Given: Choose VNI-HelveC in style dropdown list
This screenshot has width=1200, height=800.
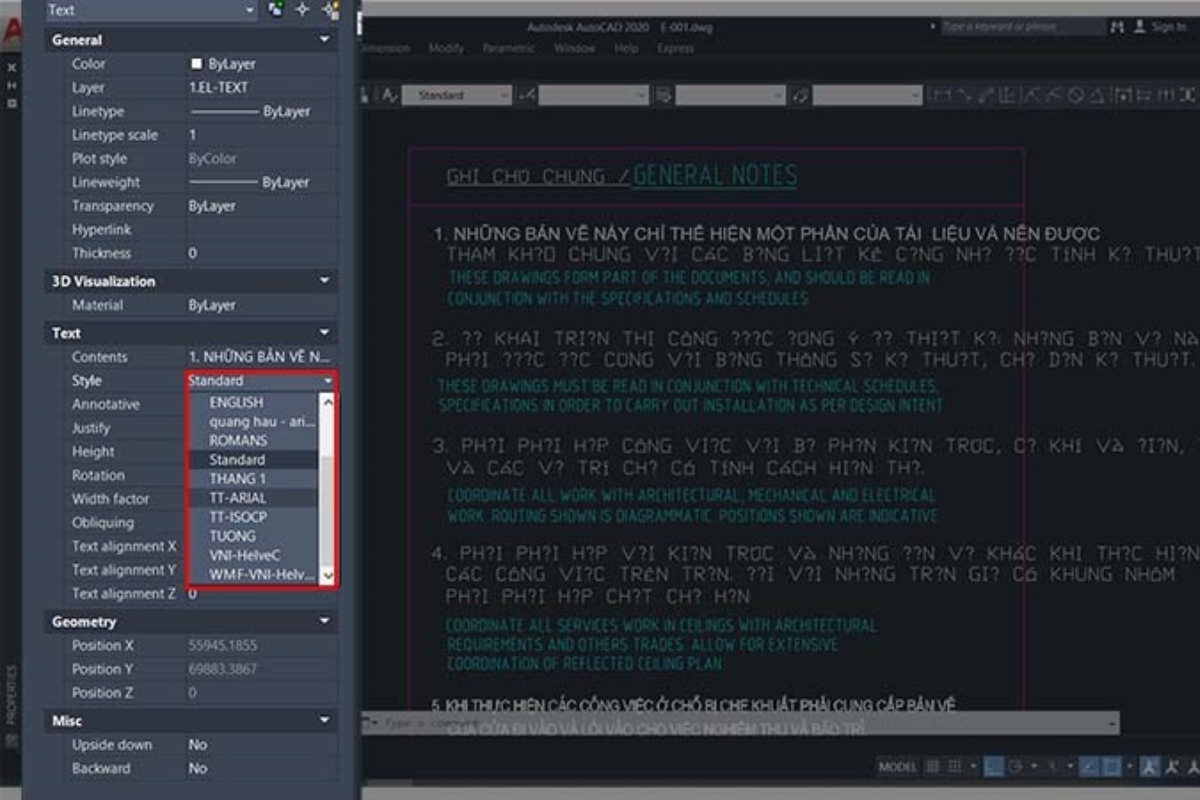Looking at the screenshot, I should click(x=244, y=555).
